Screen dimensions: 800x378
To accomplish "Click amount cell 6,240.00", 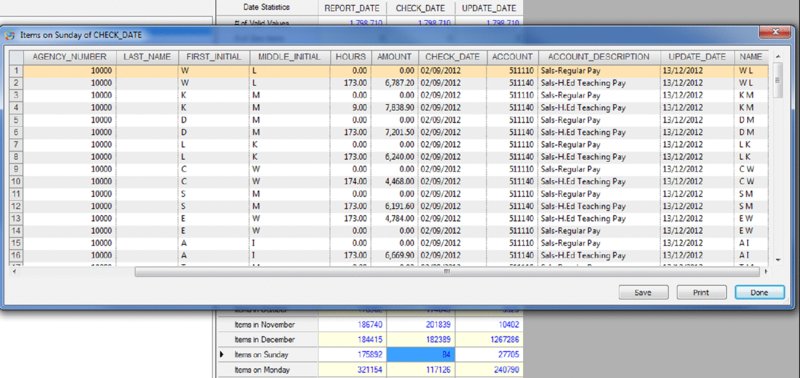I will pyautogui.click(x=394, y=157).
